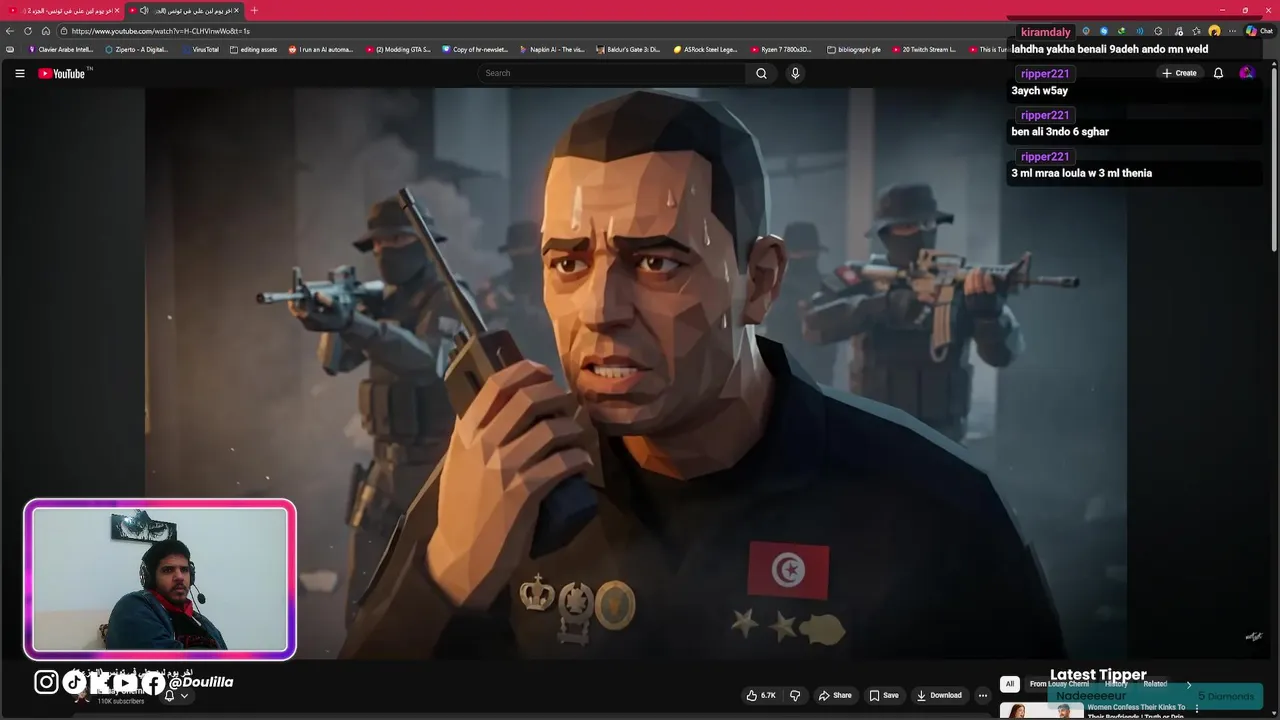1280x720 pixels.
Task: Select the From Louay Cherni chip
Action: (x=1059, y=684)
